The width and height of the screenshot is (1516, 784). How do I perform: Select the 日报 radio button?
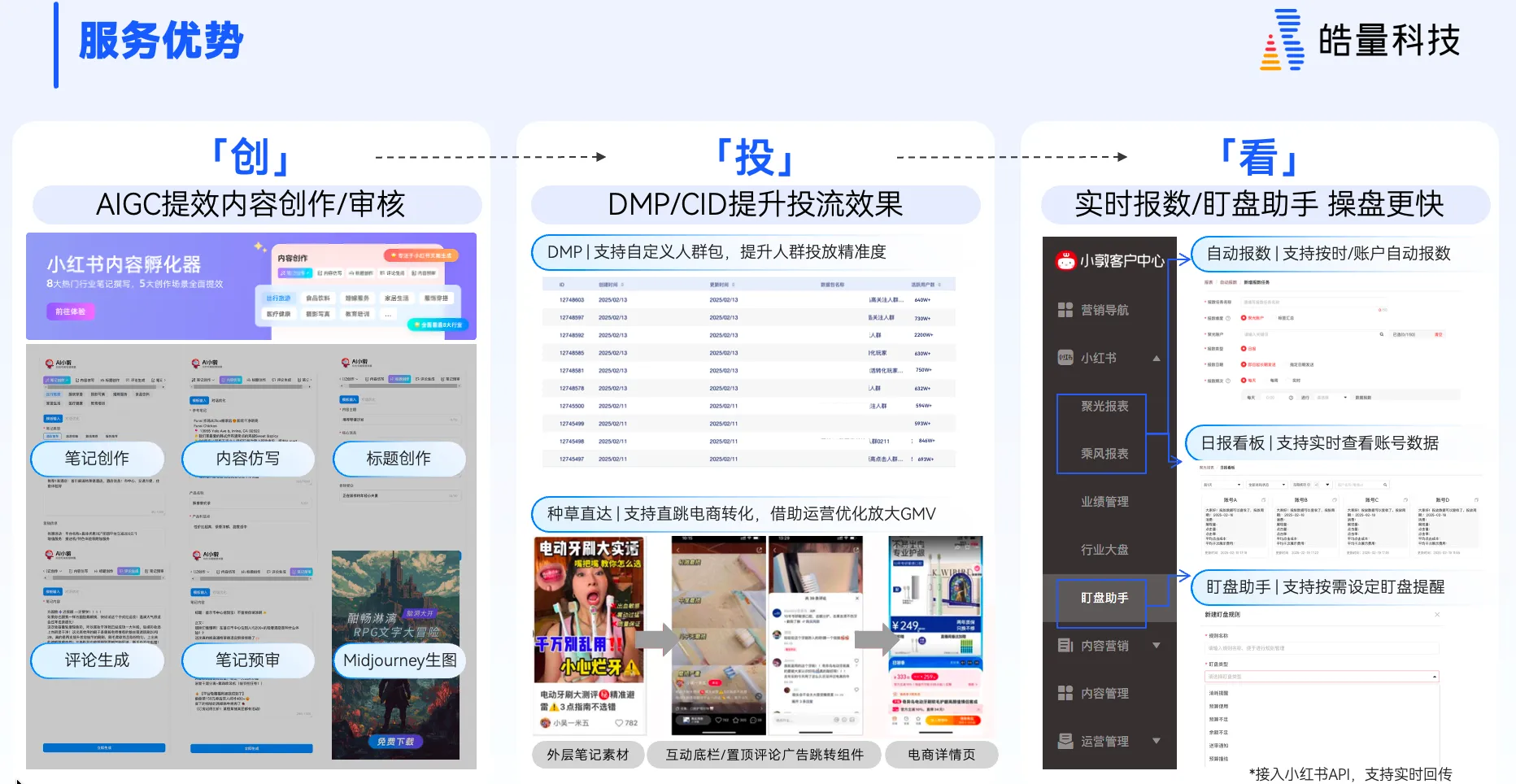(x=1244, y=348)
